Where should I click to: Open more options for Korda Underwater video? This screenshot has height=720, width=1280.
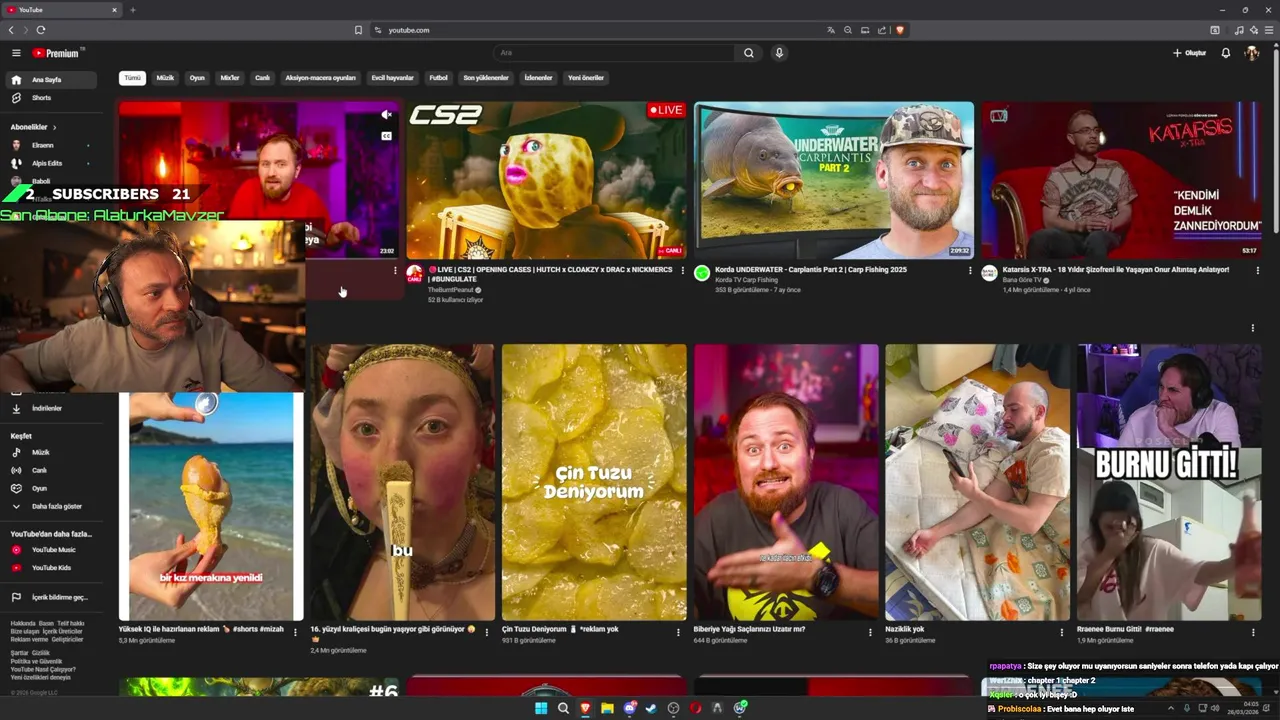click(x=970, y=270)
